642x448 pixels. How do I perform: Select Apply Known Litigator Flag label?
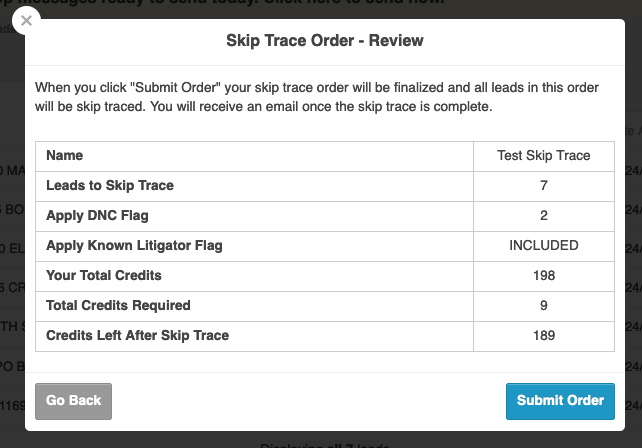click(134, 246)
